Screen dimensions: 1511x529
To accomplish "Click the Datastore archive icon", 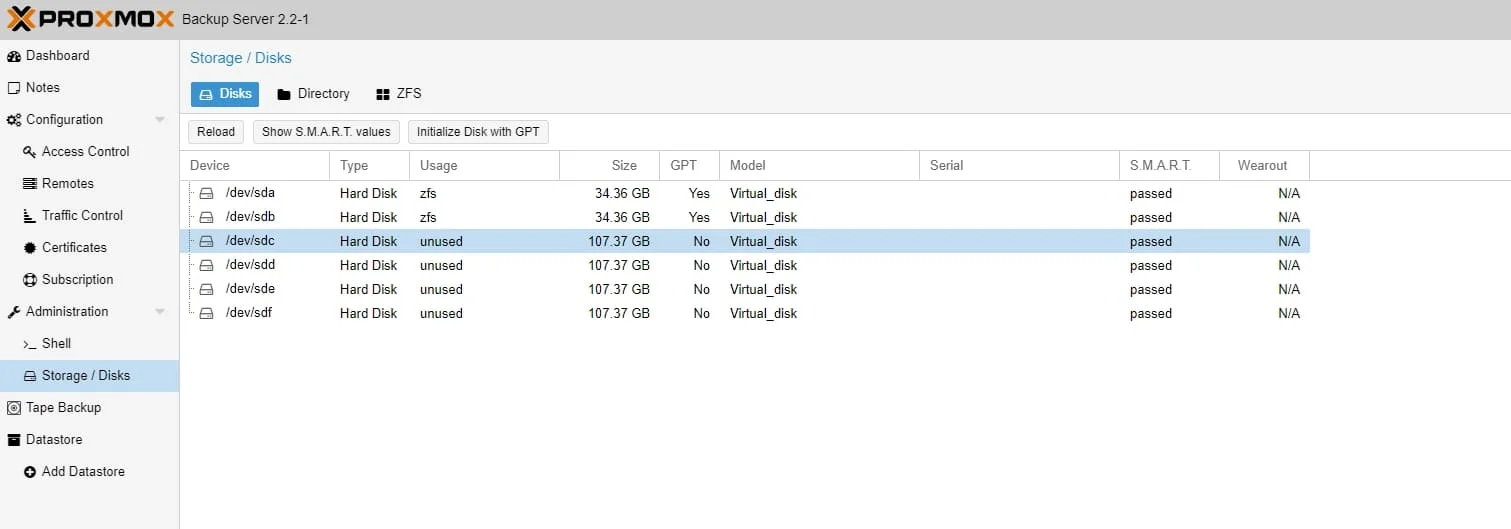I will (14, 440).
